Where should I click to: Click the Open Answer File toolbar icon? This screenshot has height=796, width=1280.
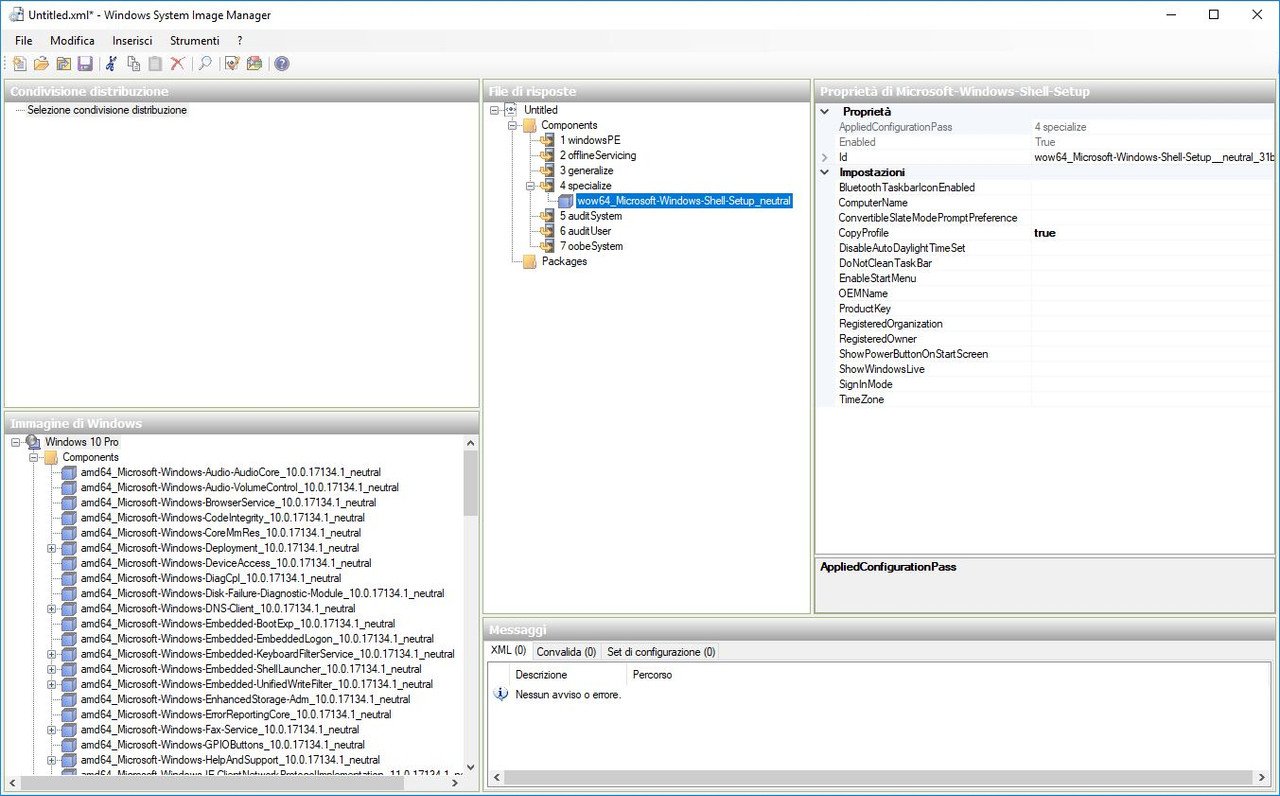pyautogui.click(x=41, y=64)
